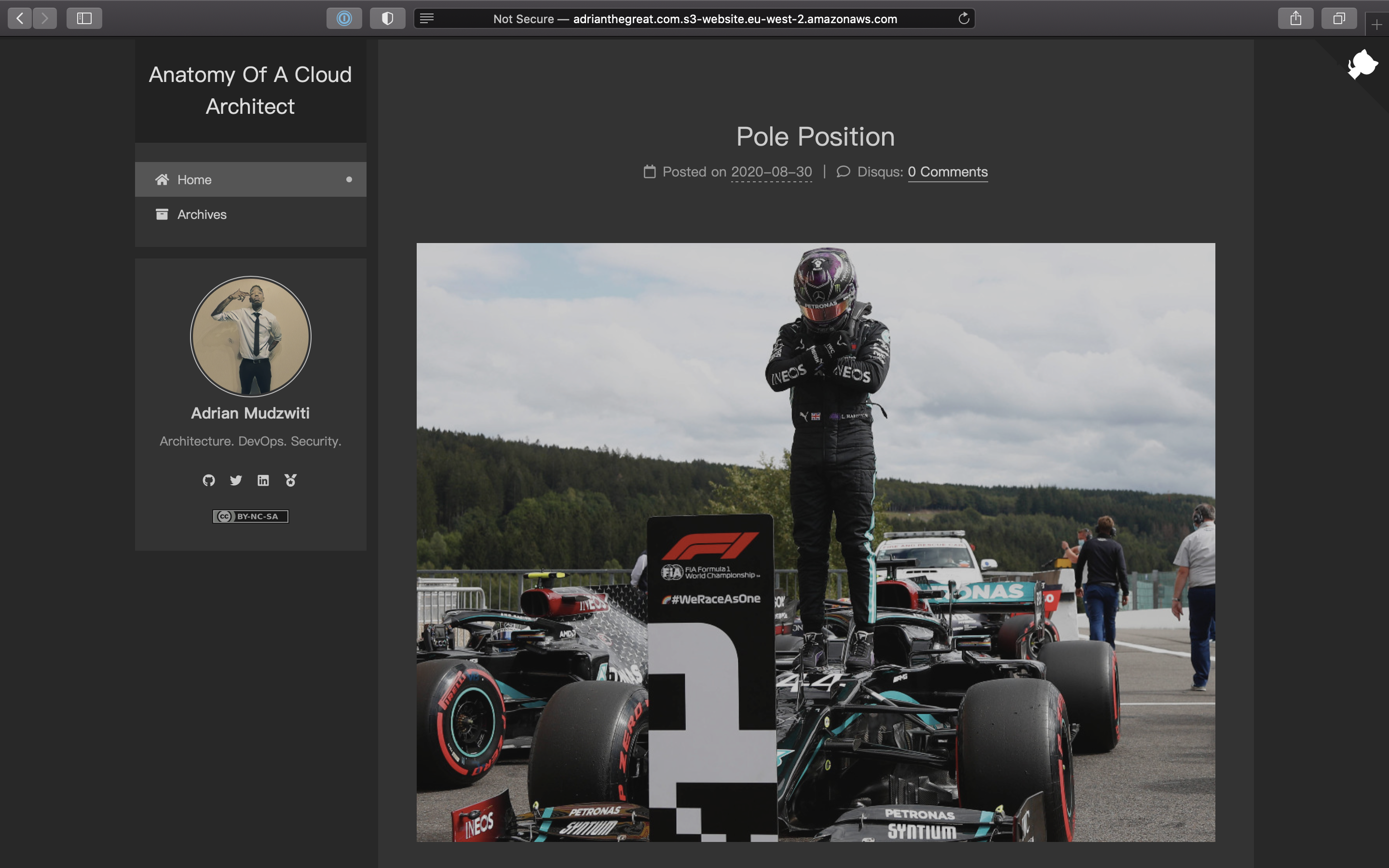Screen dimensions: 1389x868
Task: Open Adrian's Twitter profile icon
Action: coord(236,480)
